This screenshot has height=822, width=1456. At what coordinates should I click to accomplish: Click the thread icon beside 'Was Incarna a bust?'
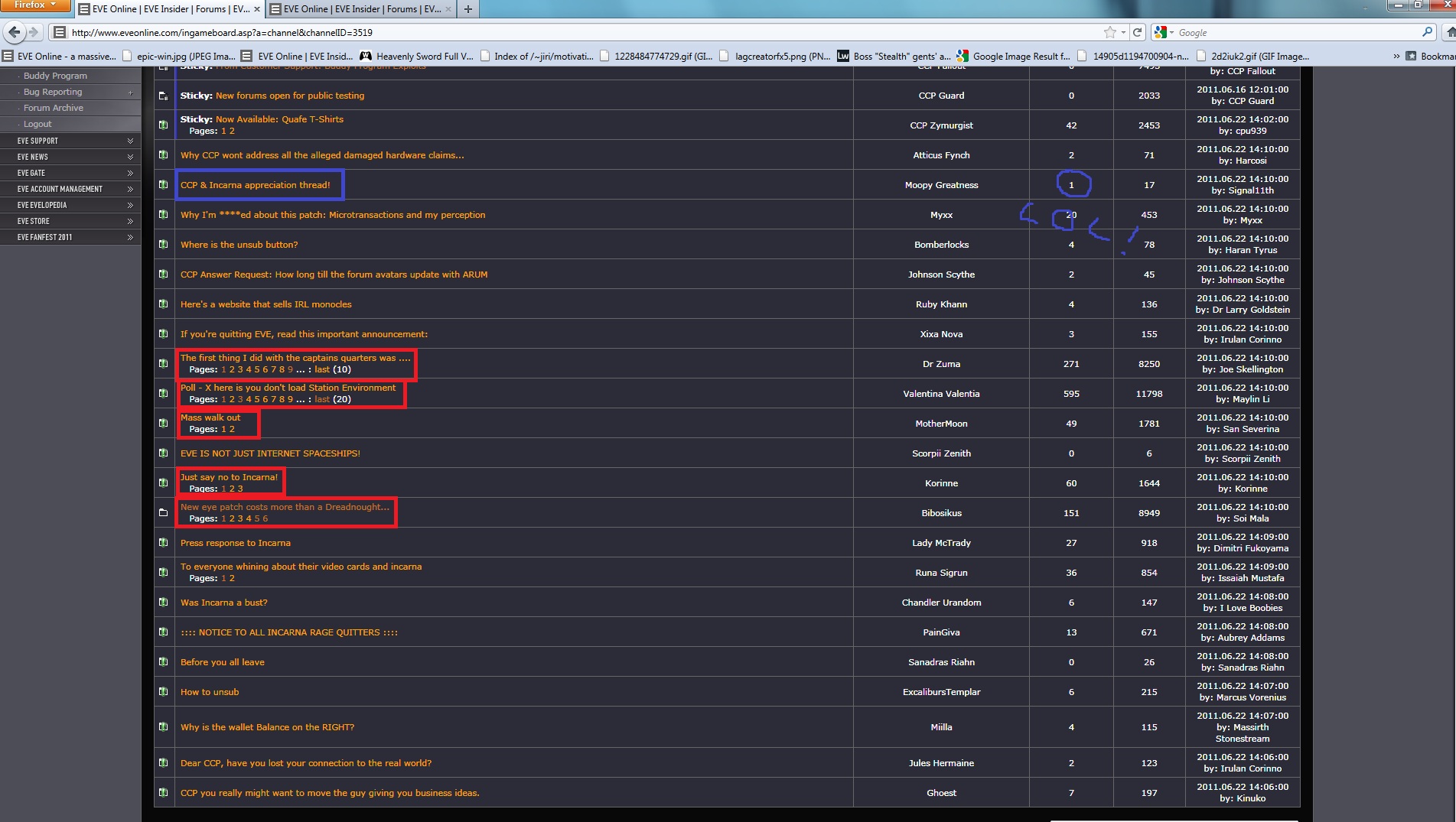pyautogui.click(x=163, y=602)
